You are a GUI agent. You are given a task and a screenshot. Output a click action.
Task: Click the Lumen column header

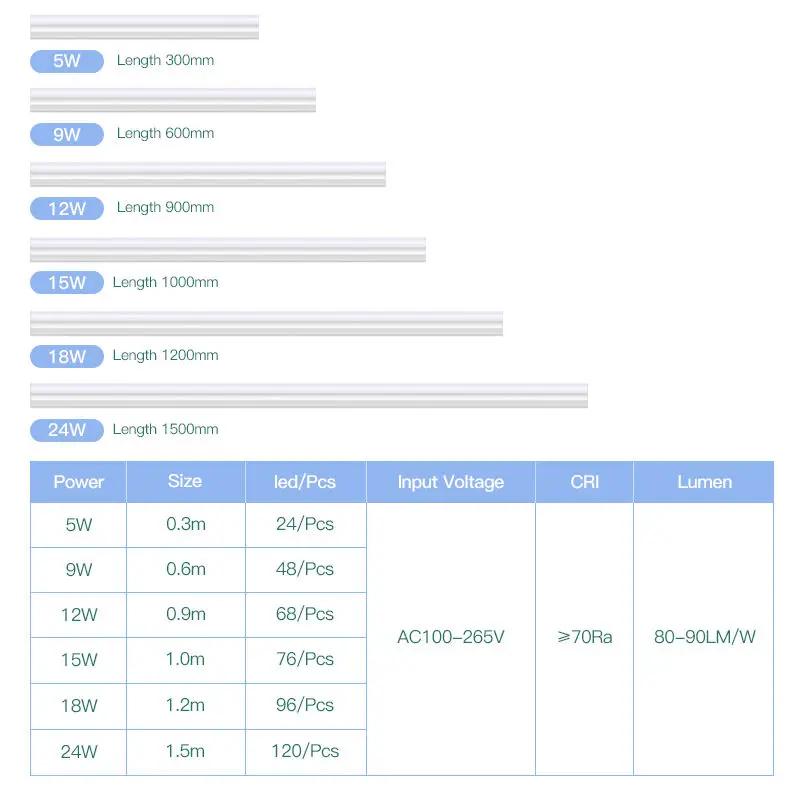[x=704, y=482]
